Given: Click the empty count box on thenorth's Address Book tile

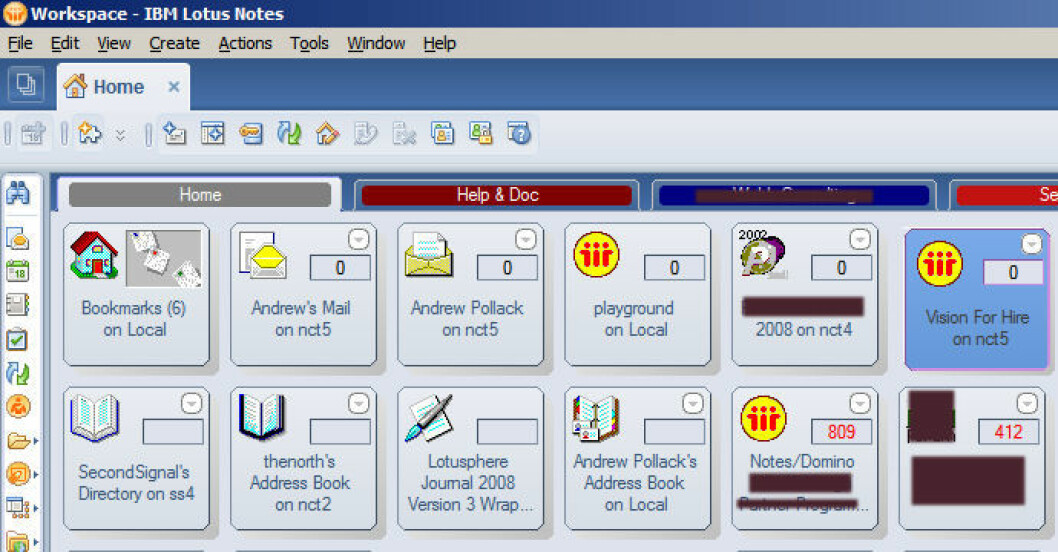Looking at the screenshot, I should (340, 432).
